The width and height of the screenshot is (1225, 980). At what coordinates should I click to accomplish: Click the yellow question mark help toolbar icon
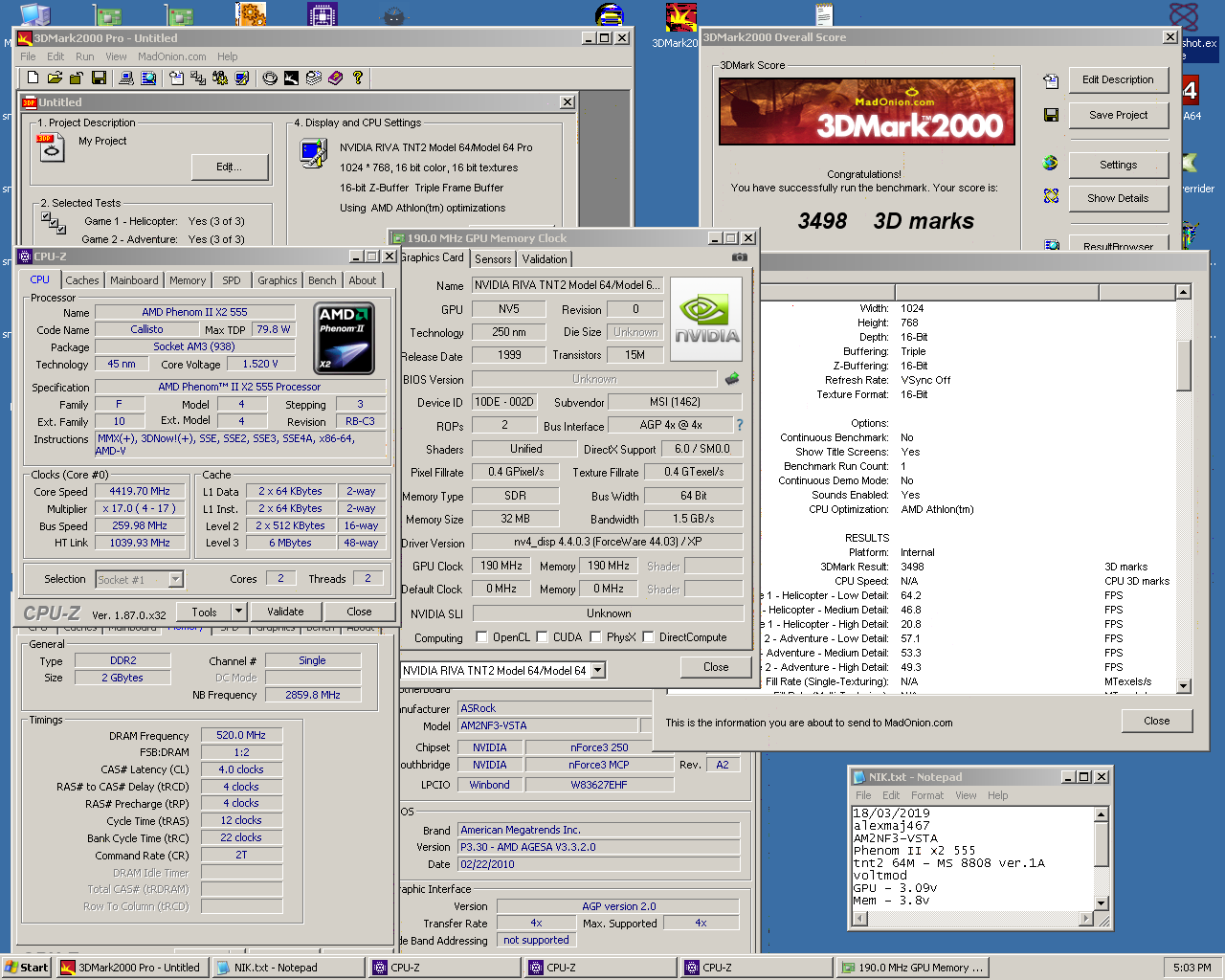[358, 78]
